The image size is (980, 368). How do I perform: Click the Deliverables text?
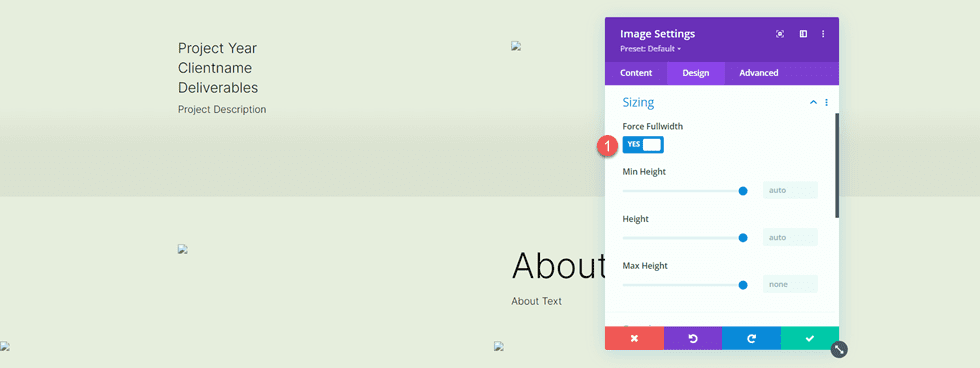[x=218, y=87]
